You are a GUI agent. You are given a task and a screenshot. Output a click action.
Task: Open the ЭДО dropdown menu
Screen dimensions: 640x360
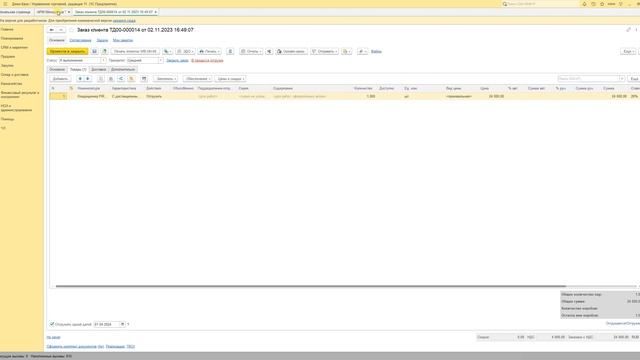point(185,51)
